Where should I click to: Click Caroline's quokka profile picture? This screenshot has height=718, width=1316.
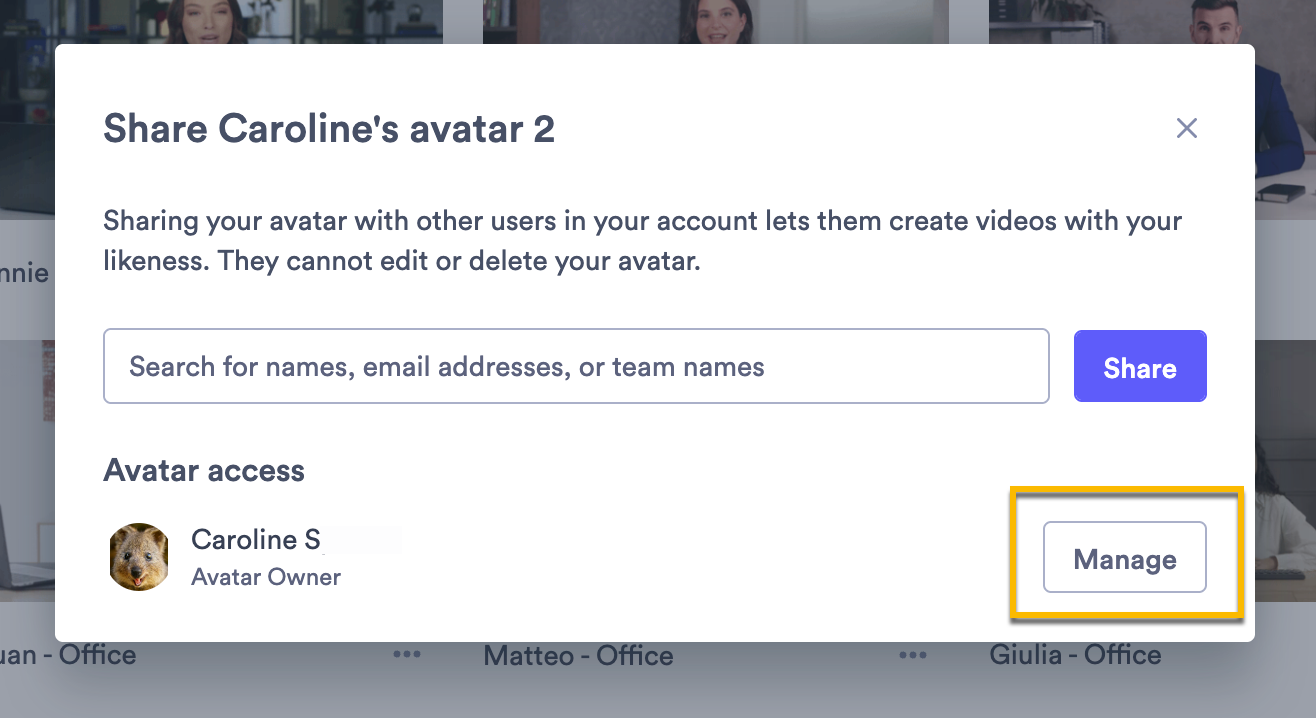tap(139, 557)
